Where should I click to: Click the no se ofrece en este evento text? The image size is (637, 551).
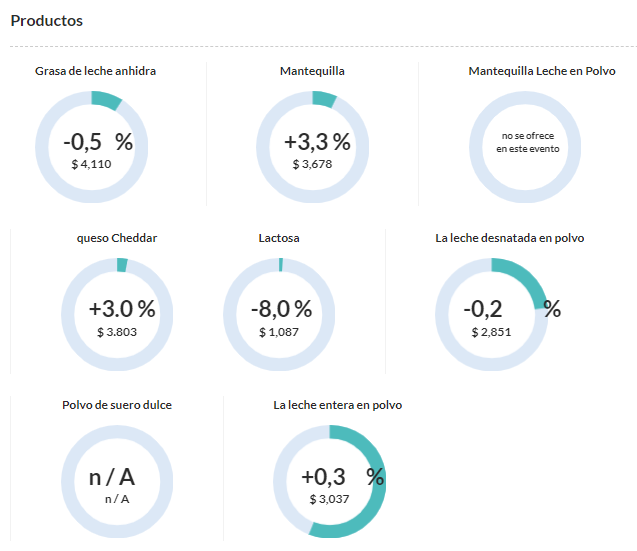[528, 142]
